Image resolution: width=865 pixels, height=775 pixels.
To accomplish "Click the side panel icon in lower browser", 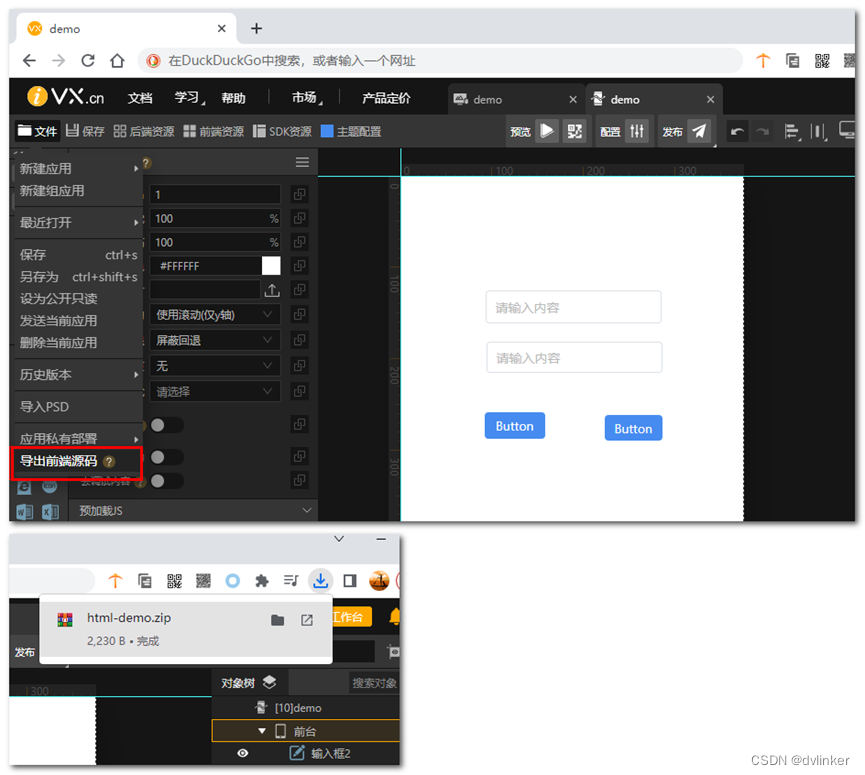I will pyautogui.click(x=349, y=580).
